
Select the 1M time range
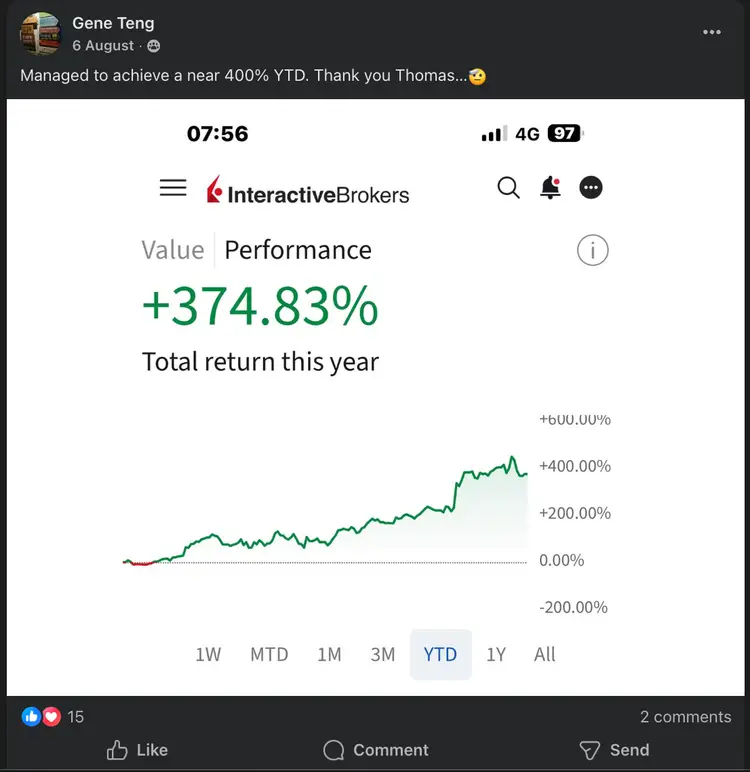pos(329,654)
